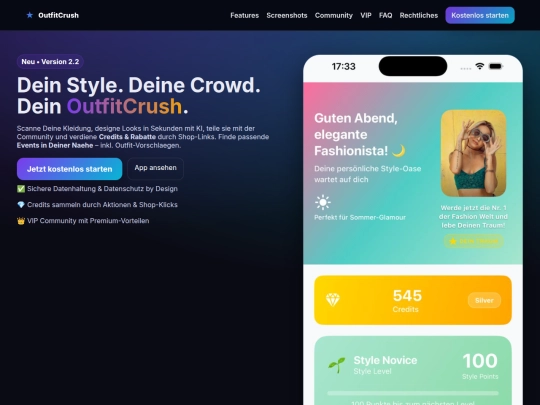Click the Kostenlos starten header button
Screen dimensions: 540x405
[480, 15]
